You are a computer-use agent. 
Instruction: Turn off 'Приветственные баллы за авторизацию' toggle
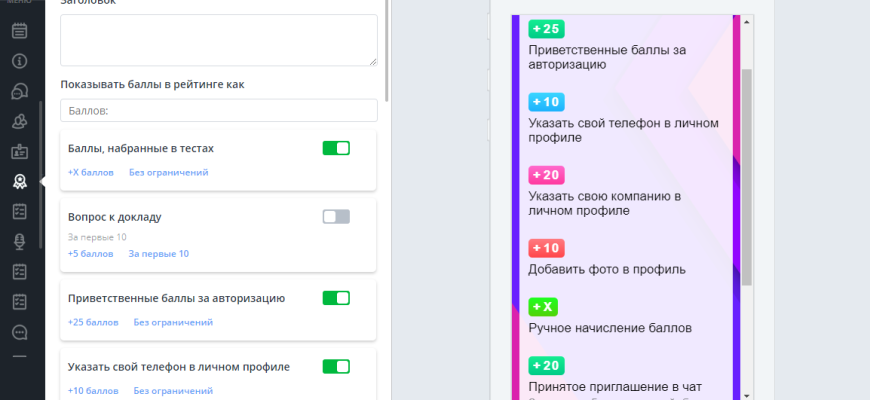click(x=336, y=298)
